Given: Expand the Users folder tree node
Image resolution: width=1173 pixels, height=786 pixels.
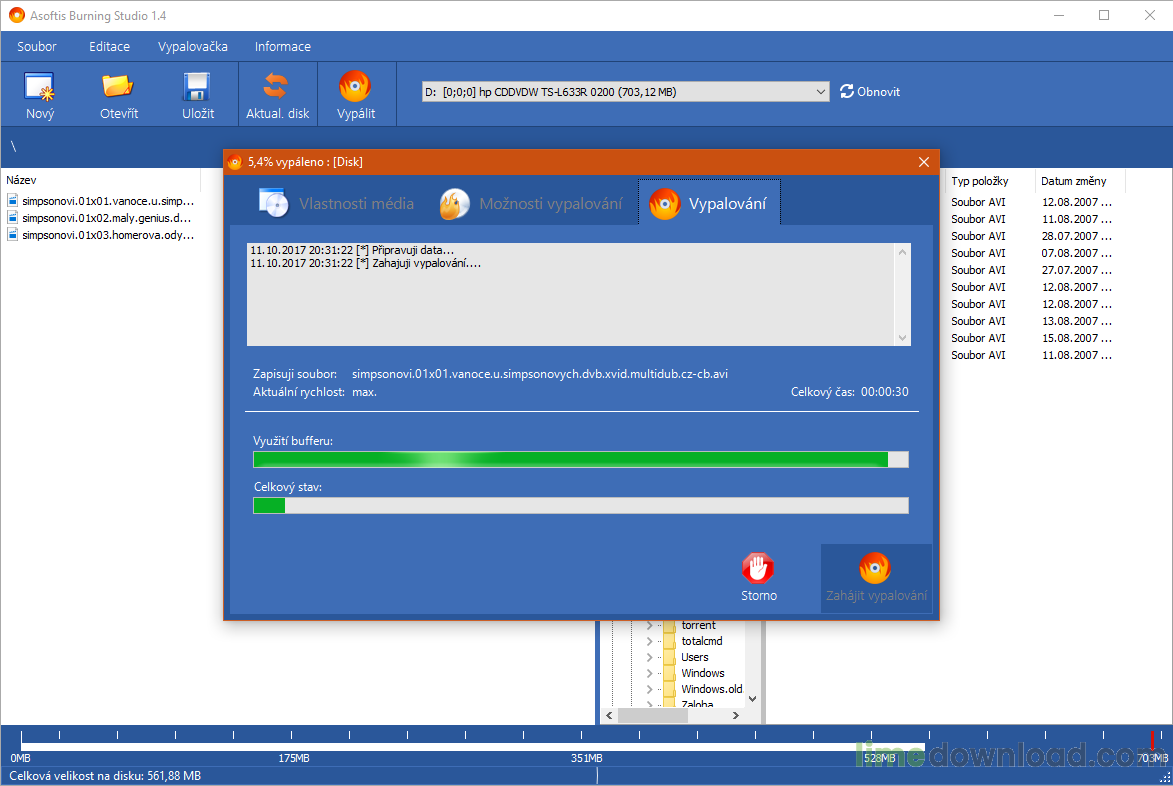Looking at the screenshot, I should (x=649, y=658).
